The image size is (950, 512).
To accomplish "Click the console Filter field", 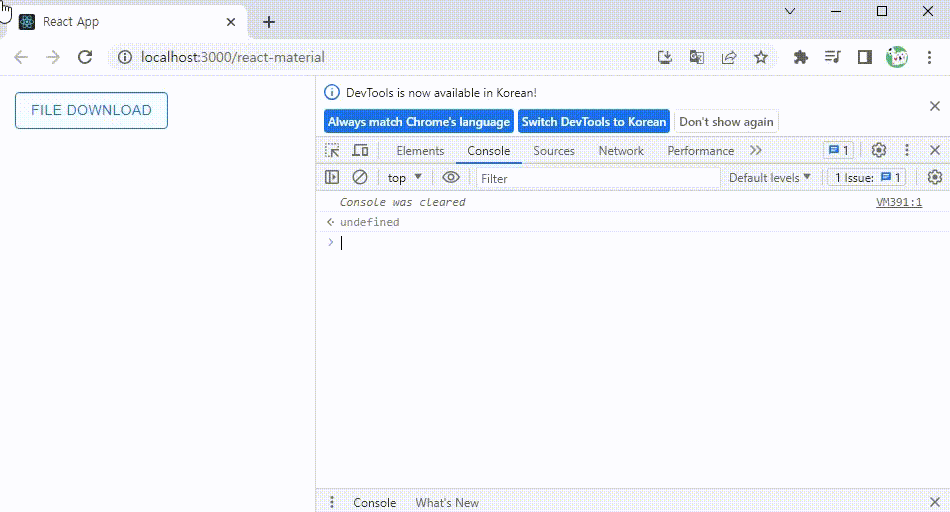I will point(598,178).
